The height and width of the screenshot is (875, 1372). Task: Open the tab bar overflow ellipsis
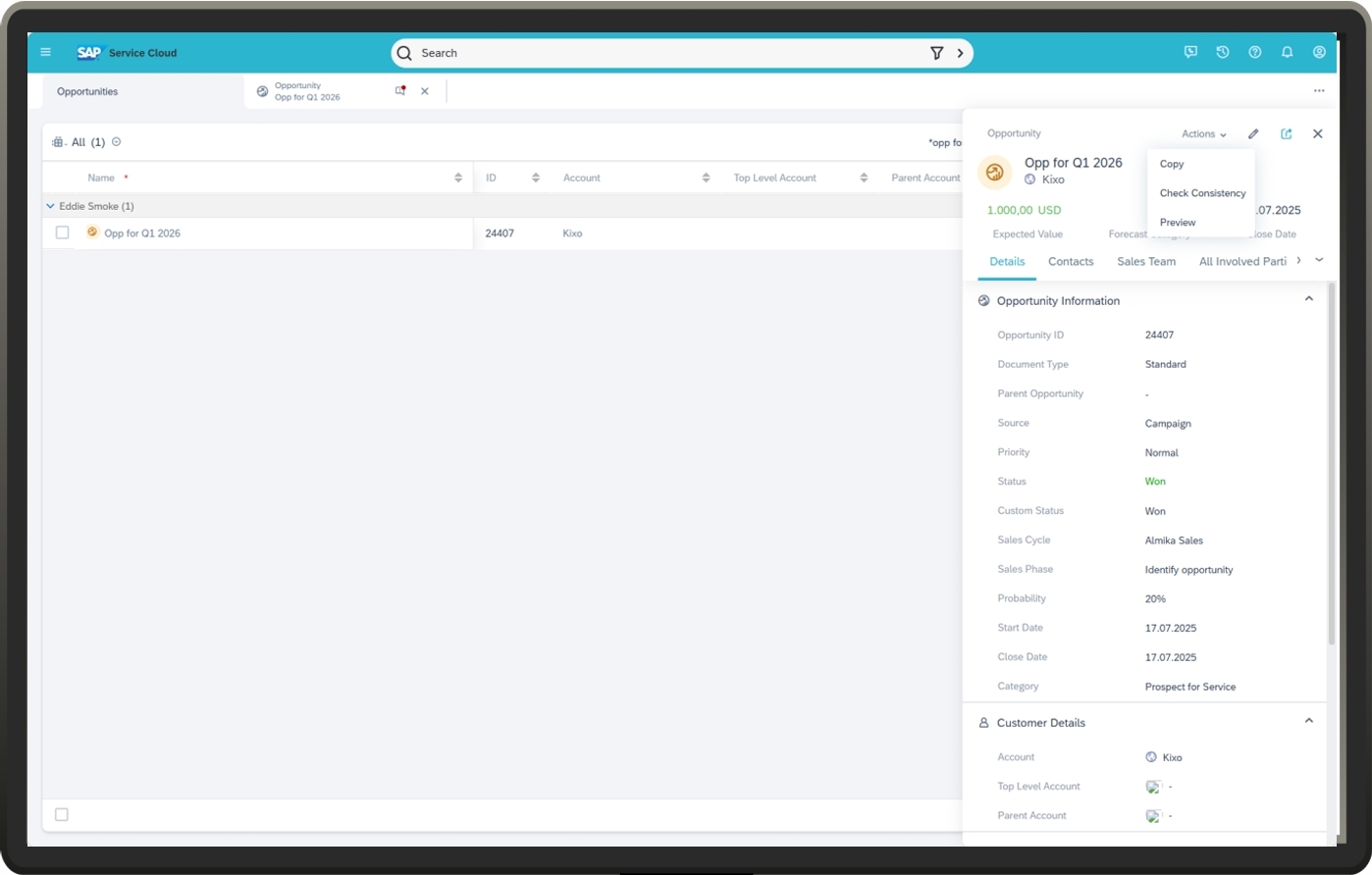(1319, 91)
